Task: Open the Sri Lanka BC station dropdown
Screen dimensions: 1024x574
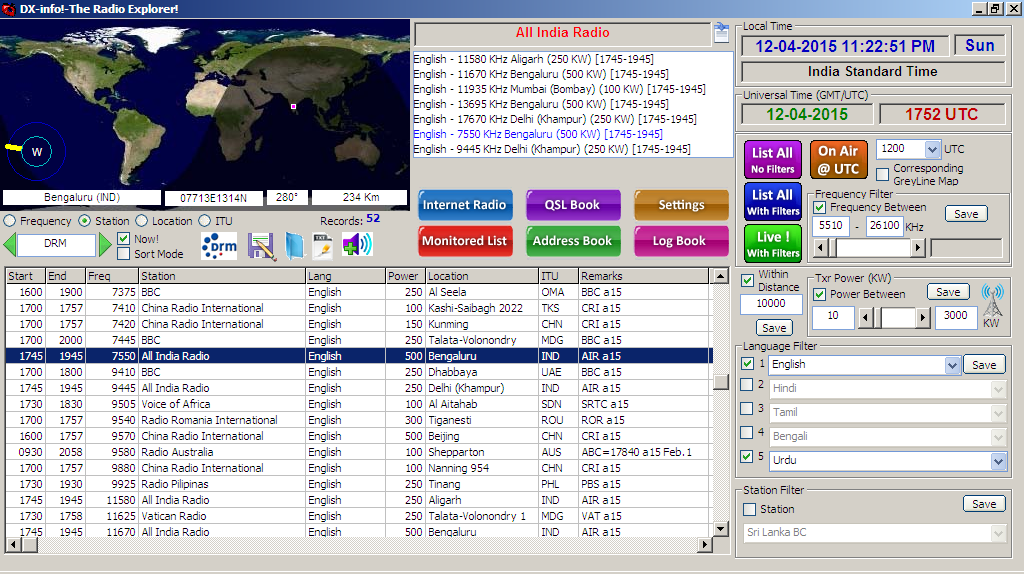Action: click(x=998, y=533)
